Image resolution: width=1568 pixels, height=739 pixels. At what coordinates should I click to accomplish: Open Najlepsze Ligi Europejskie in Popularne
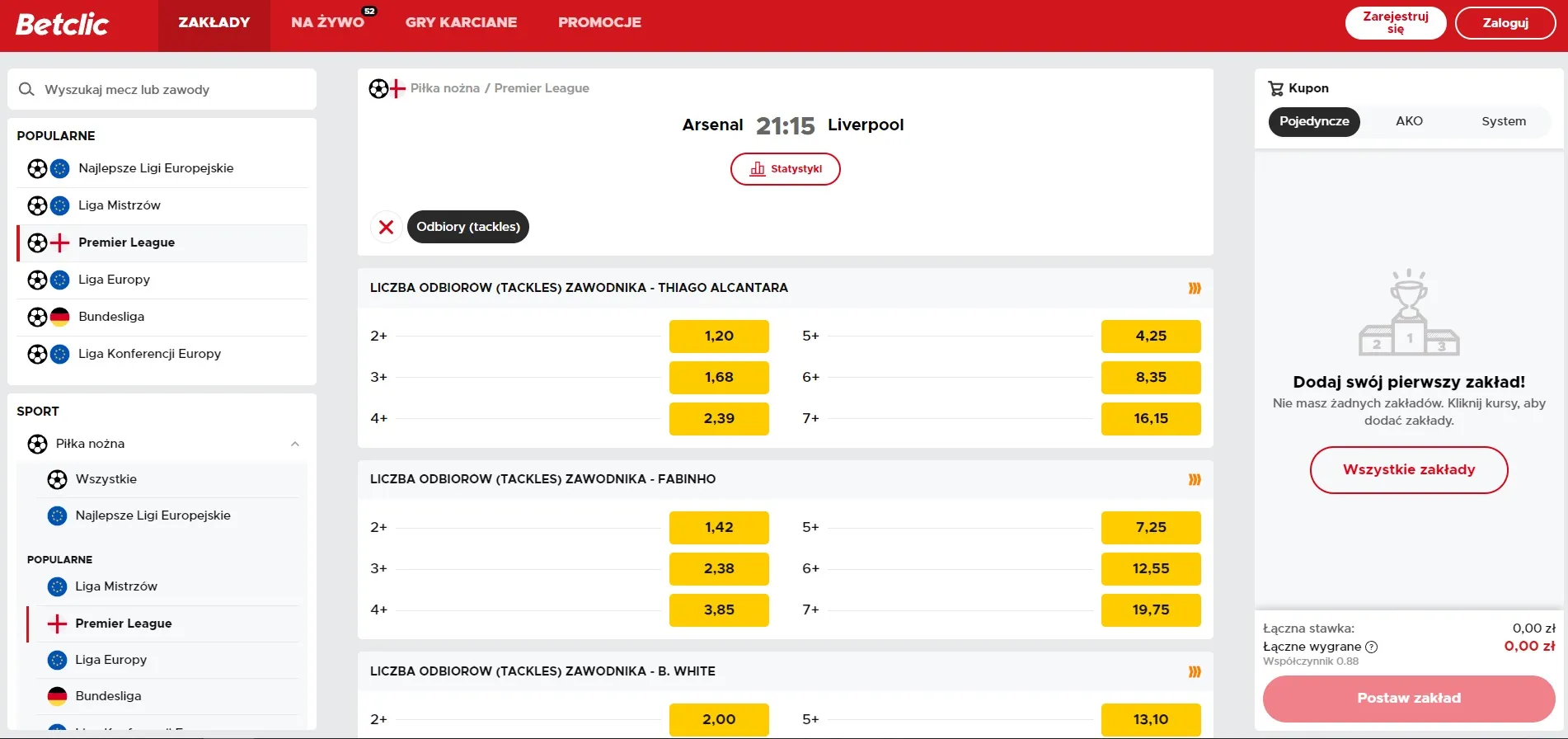[162, 168]
